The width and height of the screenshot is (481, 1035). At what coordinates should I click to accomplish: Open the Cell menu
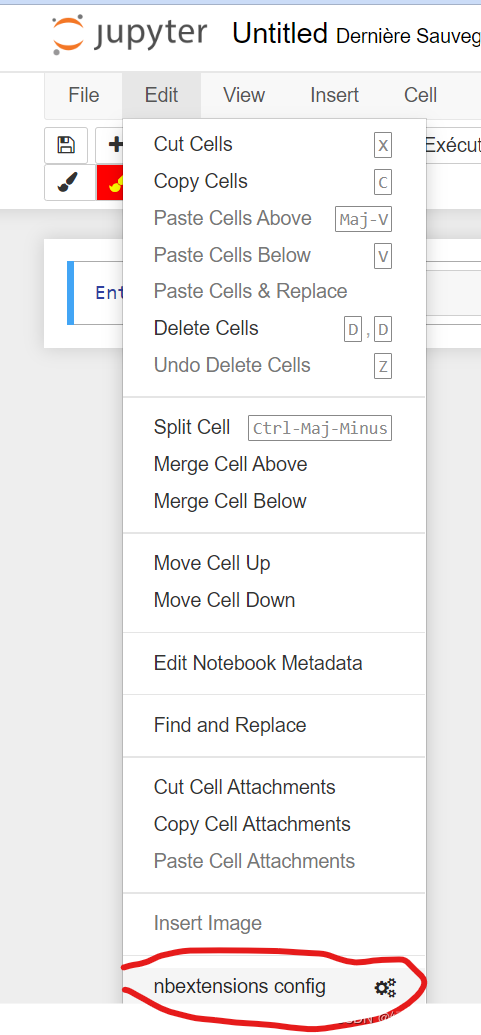(420, 95)
